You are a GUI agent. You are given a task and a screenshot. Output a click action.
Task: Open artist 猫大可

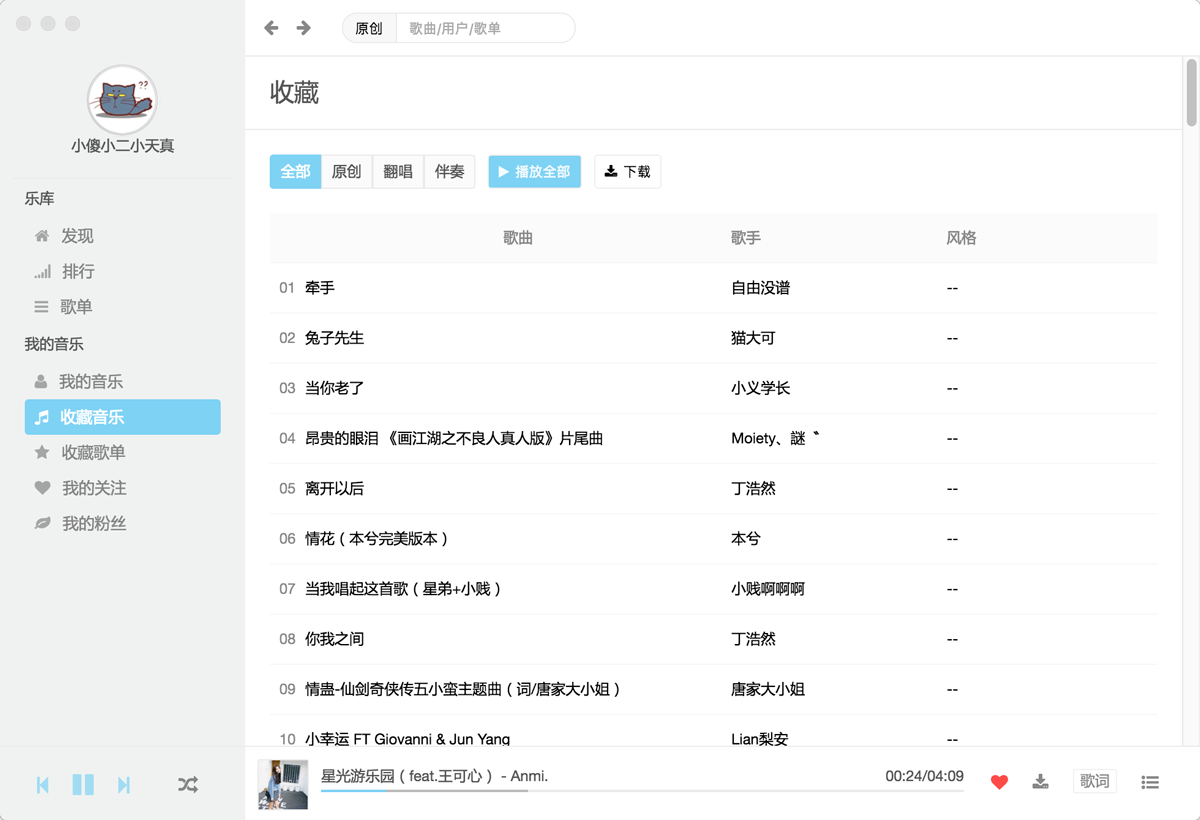pos(753,338)
